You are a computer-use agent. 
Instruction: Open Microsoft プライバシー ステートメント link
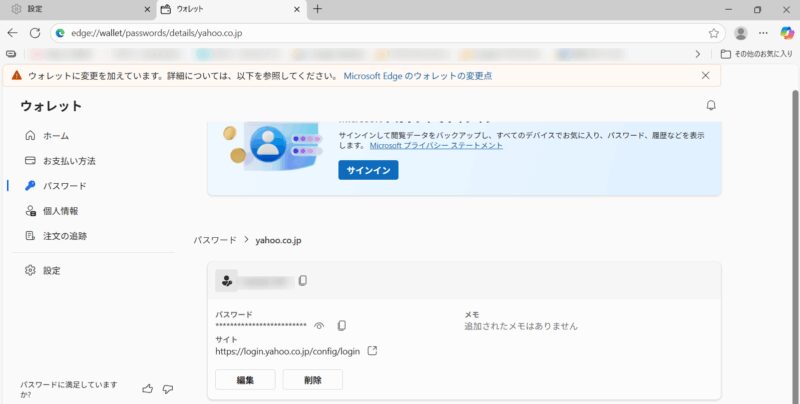coord(436,145)
